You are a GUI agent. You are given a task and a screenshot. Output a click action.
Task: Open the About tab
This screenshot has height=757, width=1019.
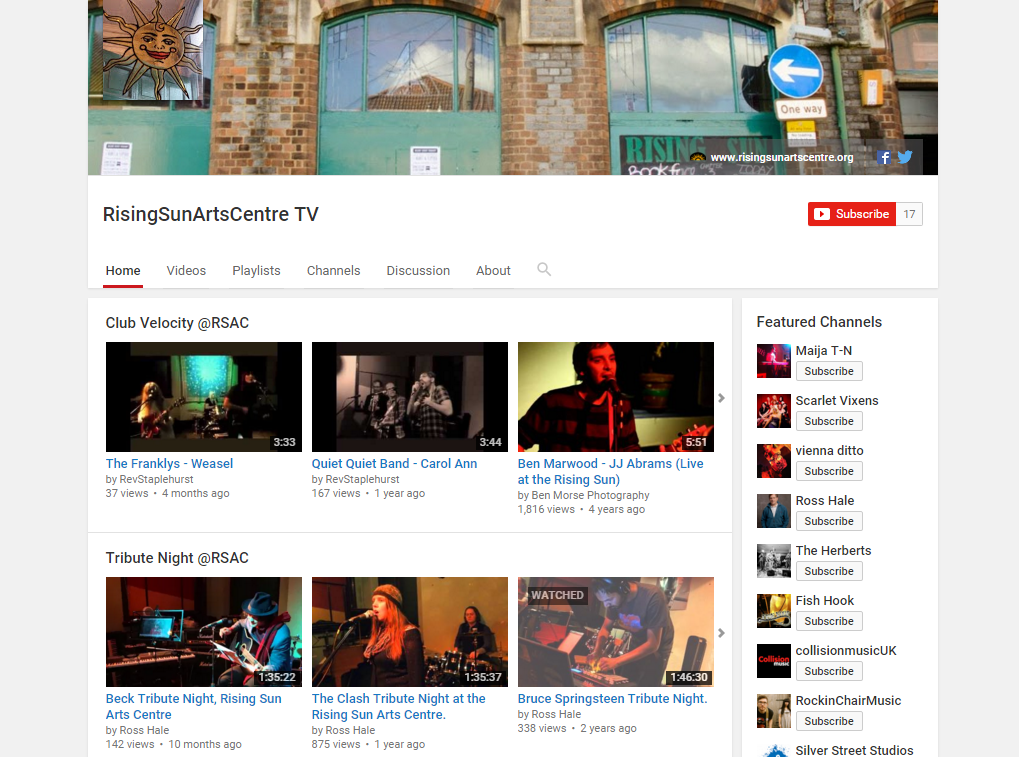493,270
